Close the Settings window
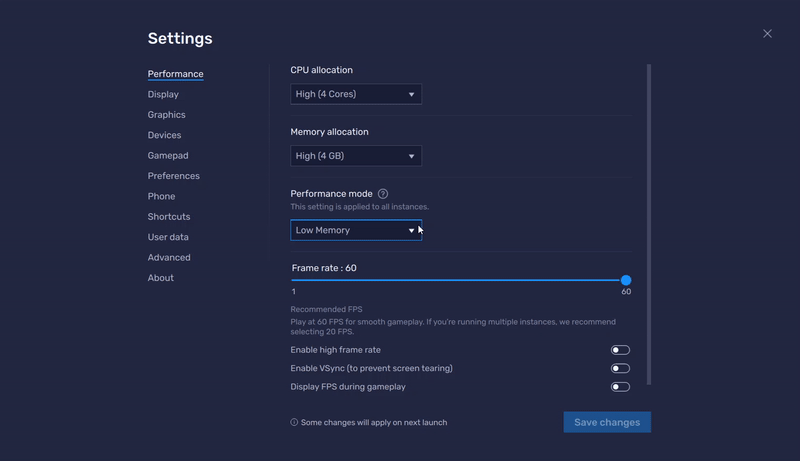 click(767, 34)
